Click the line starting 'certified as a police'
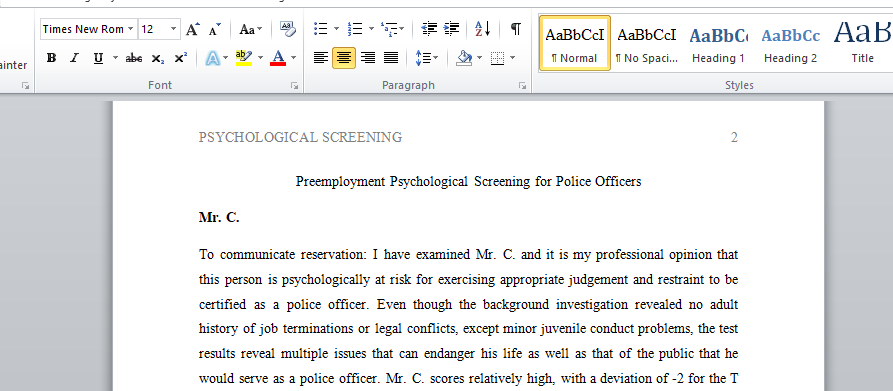The width and height of the screenshot is (893, 391). tap(468, 304)
